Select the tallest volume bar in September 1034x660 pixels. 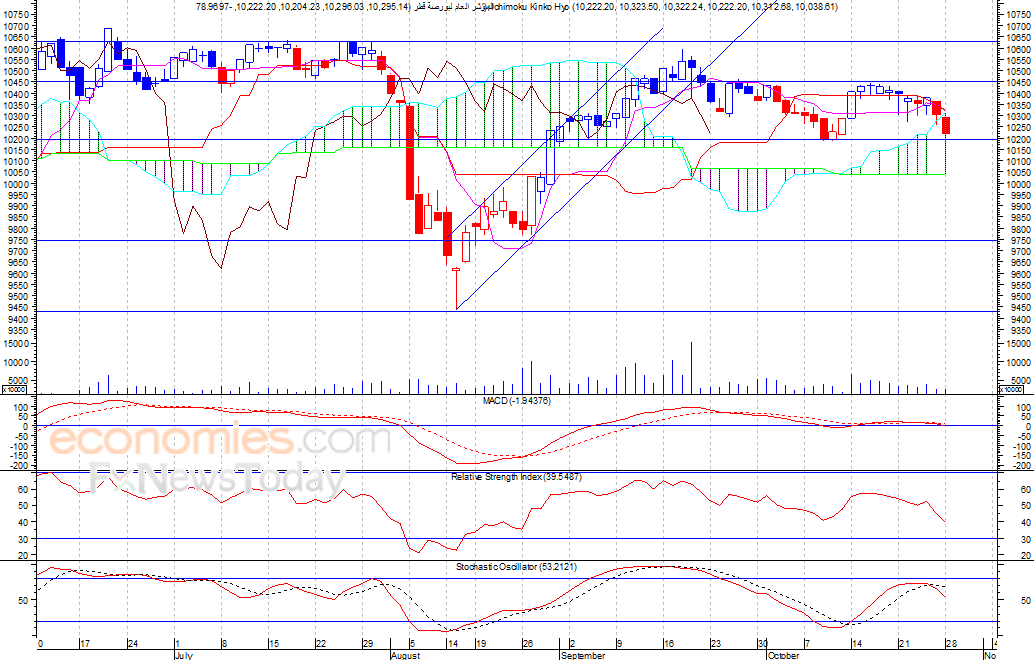[x=691, y=367]
